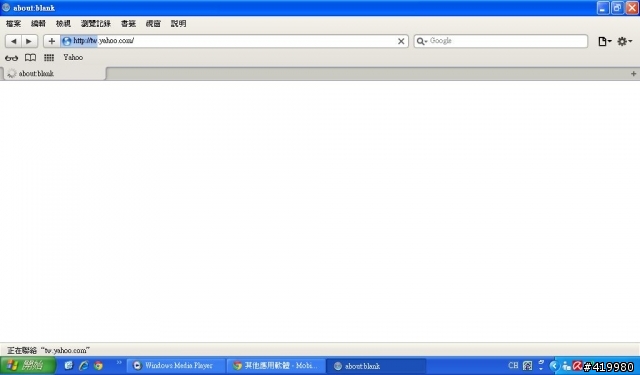Launch Google Chrome from the quick launch
Image resolution: width=640 pixels, height=375 pixels.
(98, 365)
